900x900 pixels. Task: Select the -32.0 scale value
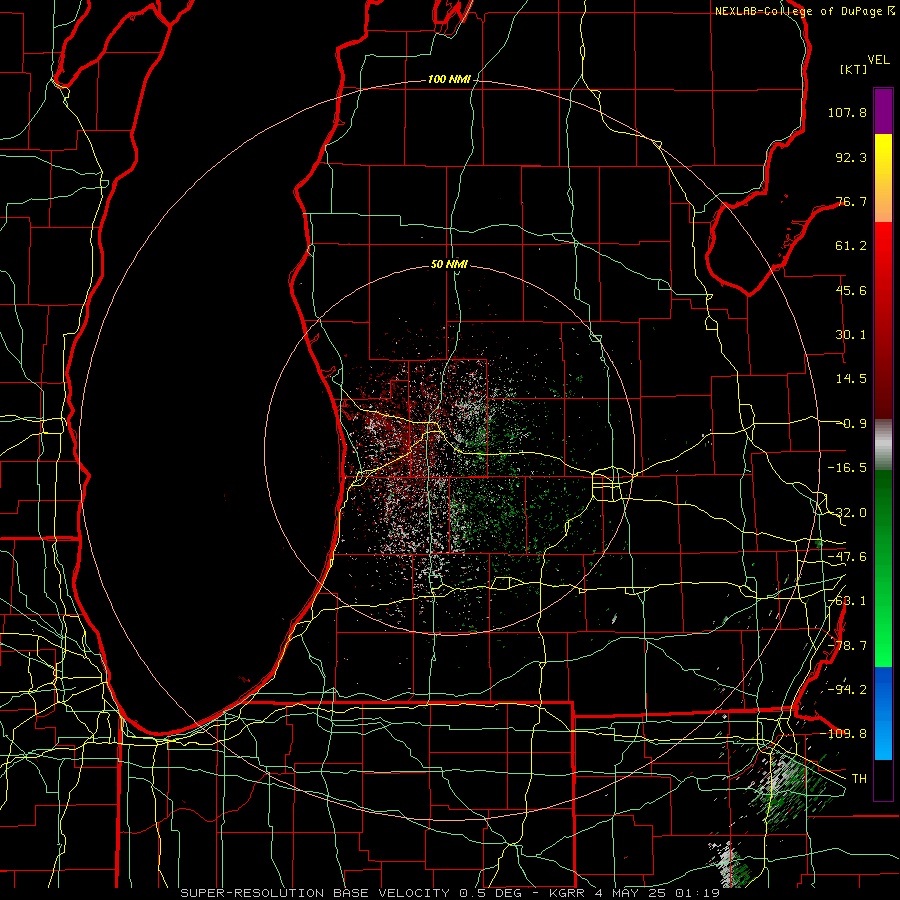[847, 513]
